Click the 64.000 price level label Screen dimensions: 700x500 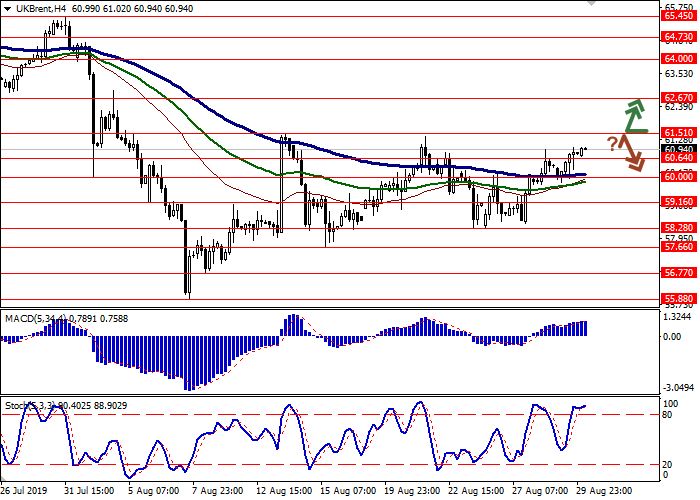[x=678, y=59]
